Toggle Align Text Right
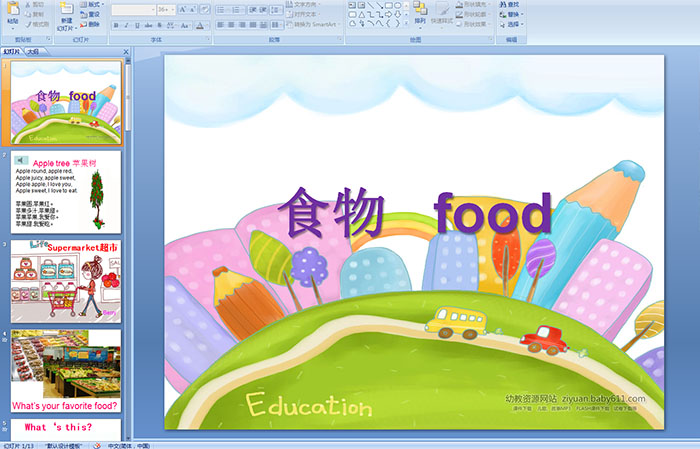This screenshot has width=700, height=449. (242, 25)
